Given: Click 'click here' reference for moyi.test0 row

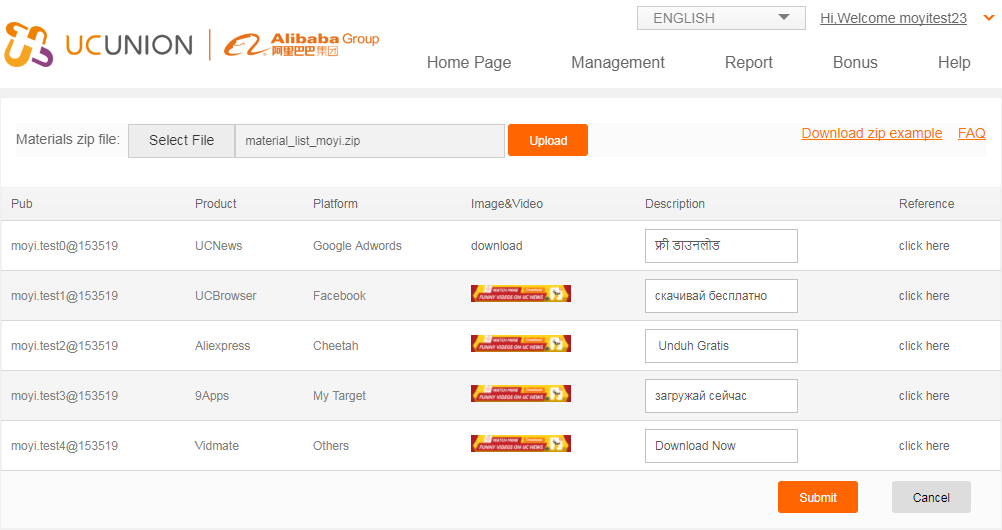Looking at the screenshot, I should coord(924,246).
